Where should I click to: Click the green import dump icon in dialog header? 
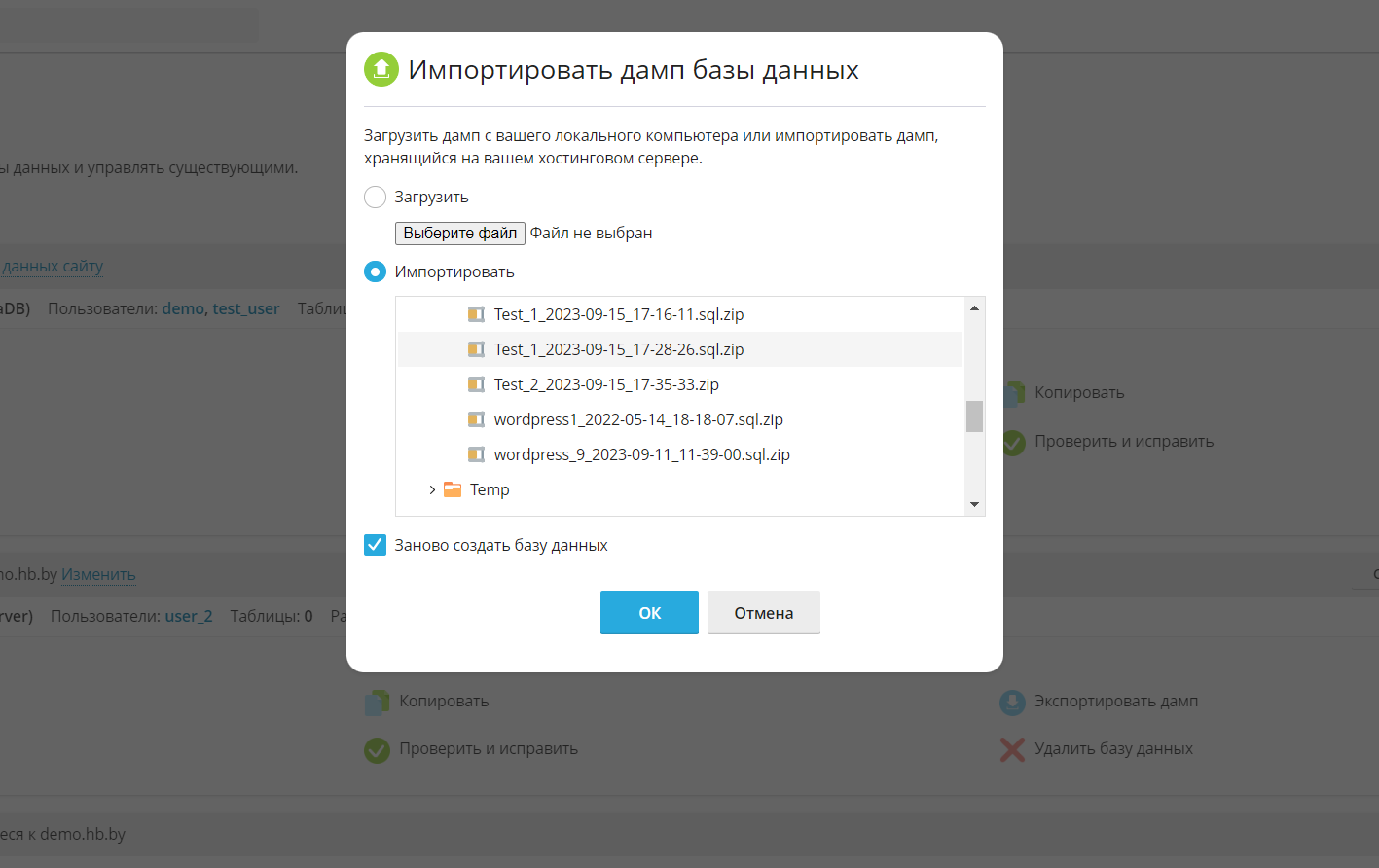click(381, 69)
